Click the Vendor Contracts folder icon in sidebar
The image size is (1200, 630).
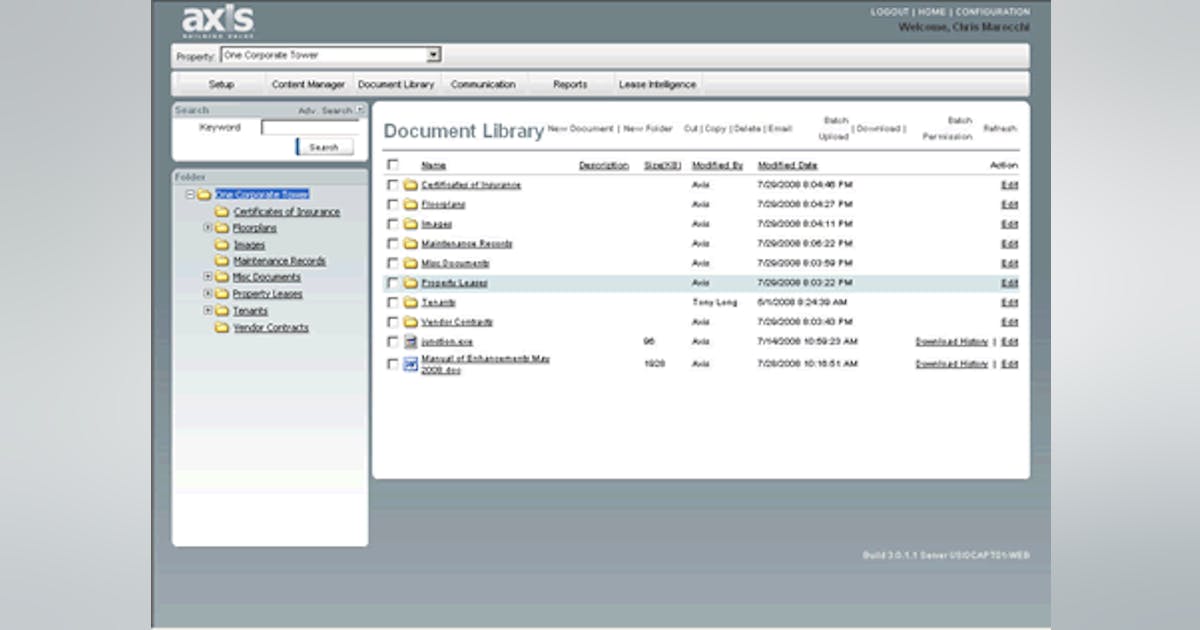coord(222,328)
